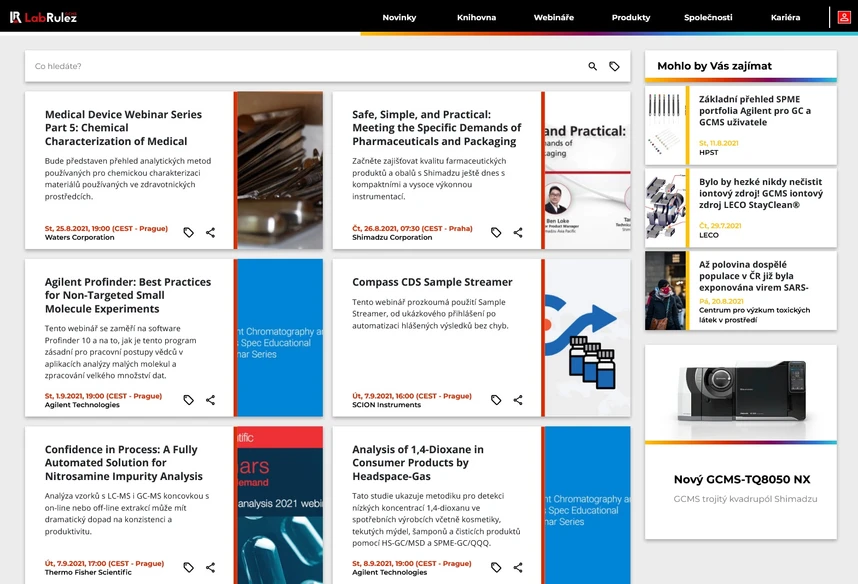The width and height of the screenshot is (858, 584).
Task: Open the Společnosti menu
Action: click(708, 18)
